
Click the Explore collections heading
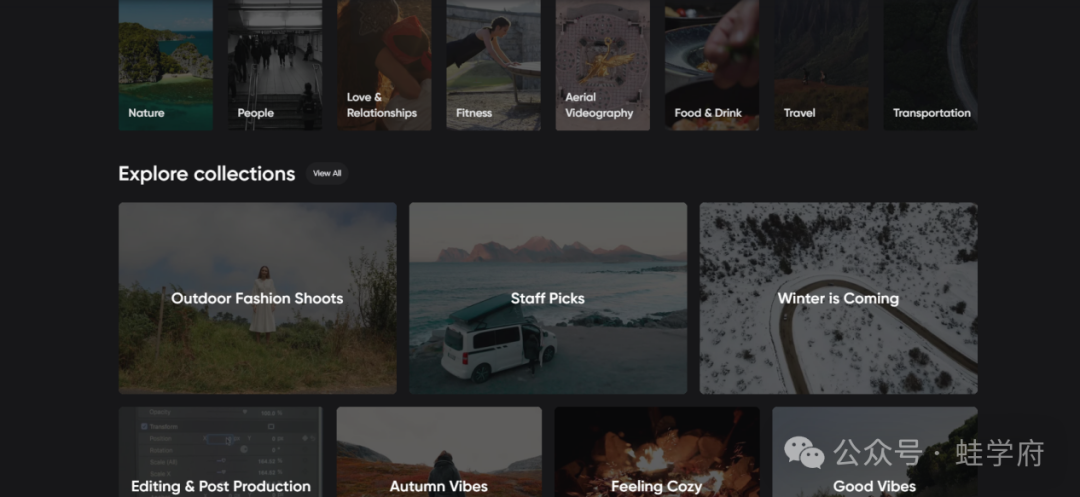coord(206,174)
